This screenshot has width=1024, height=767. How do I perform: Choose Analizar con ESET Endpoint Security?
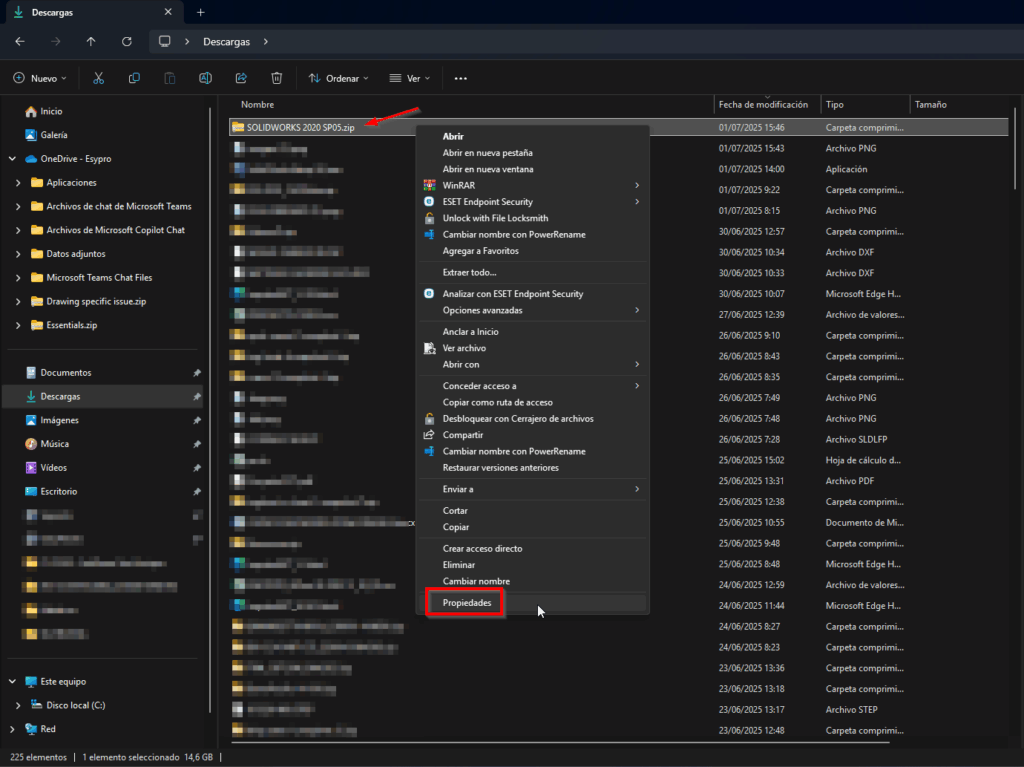pyautogui.click(x=533, y=294)
